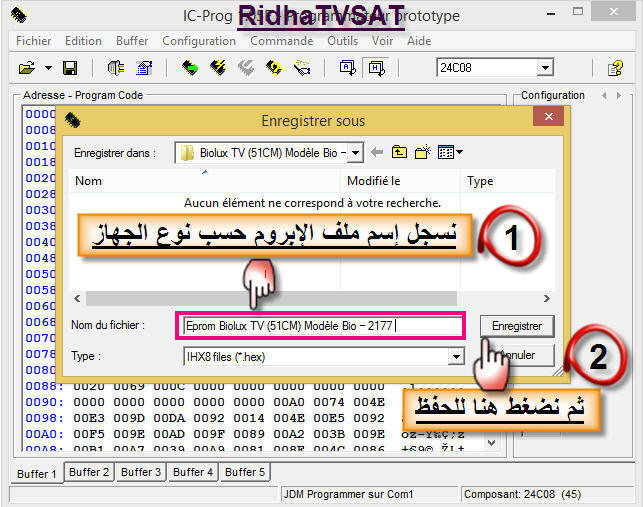Open the Fichier menu
Screen dimensions: 643x507
33,41
